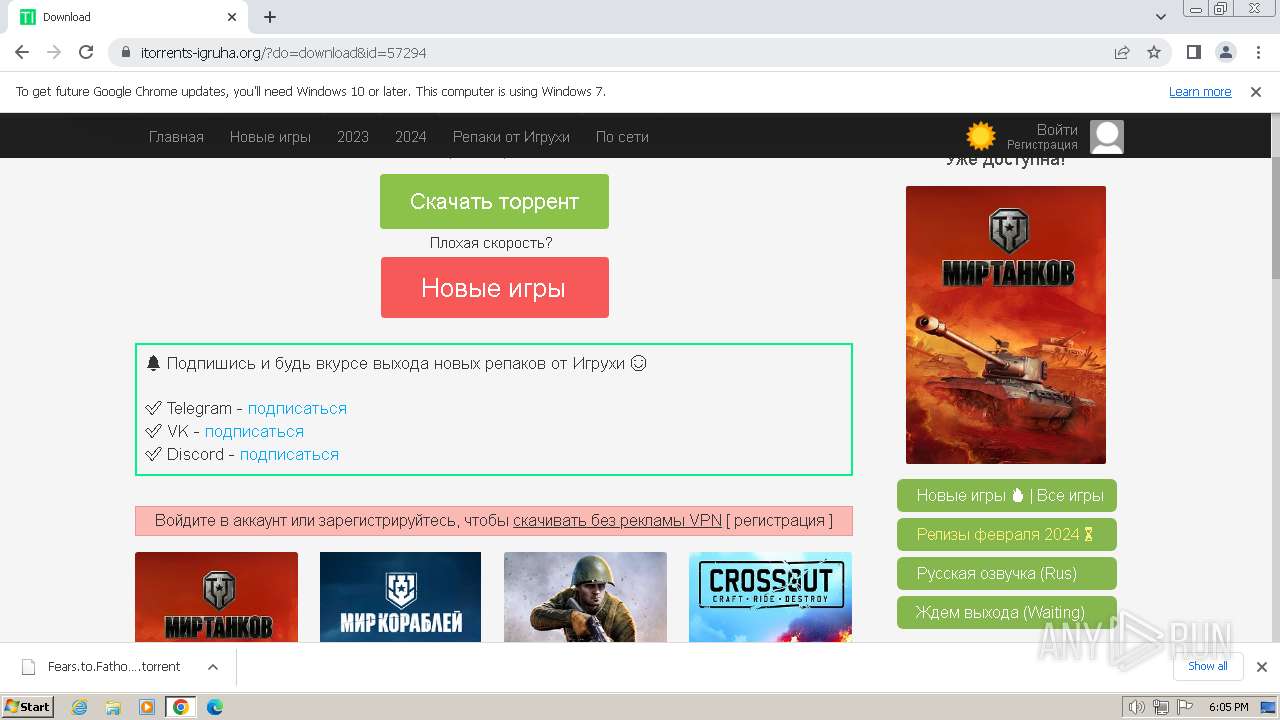Click the lock site-info icon
The height and width of the screenshot is (720, 1280).
[x=126, y=52]
